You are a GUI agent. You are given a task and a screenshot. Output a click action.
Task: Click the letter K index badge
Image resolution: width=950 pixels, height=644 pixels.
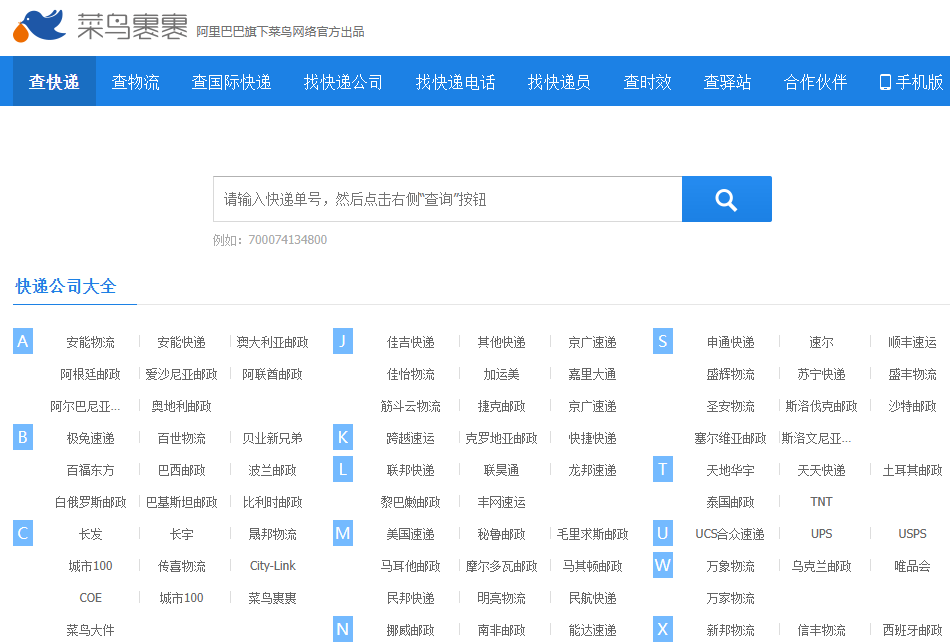[x=343, y=438]
